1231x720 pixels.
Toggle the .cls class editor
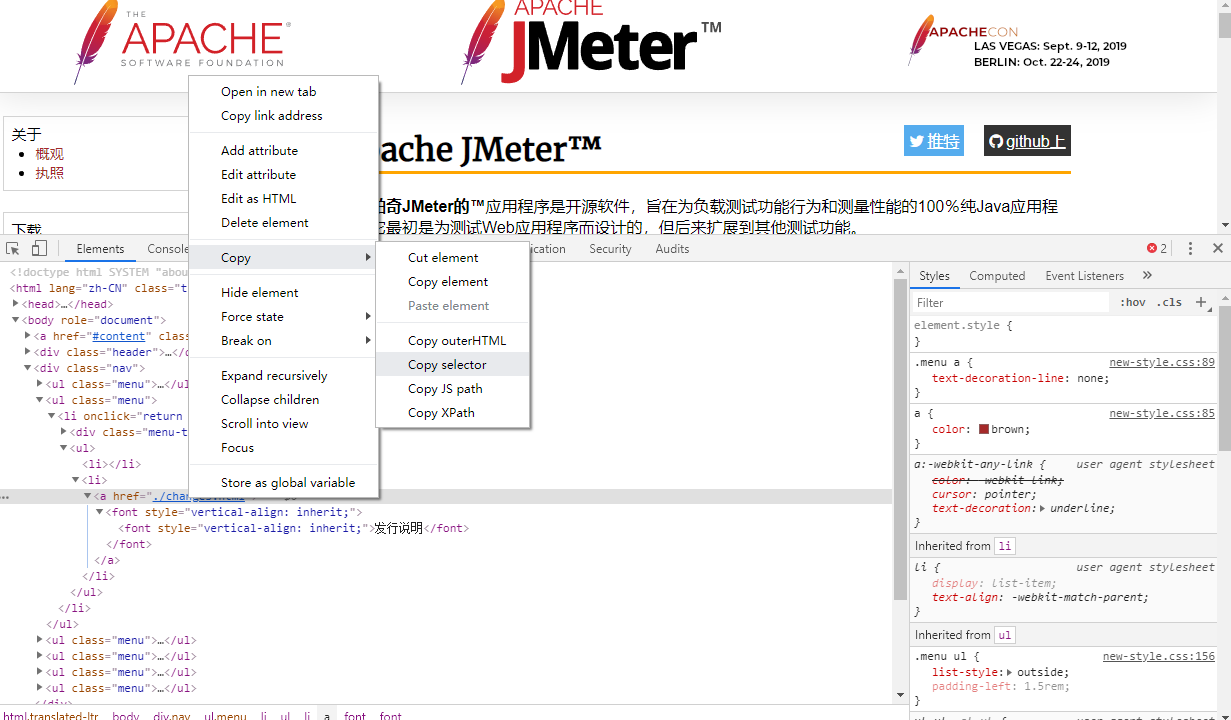[1171, 302]
